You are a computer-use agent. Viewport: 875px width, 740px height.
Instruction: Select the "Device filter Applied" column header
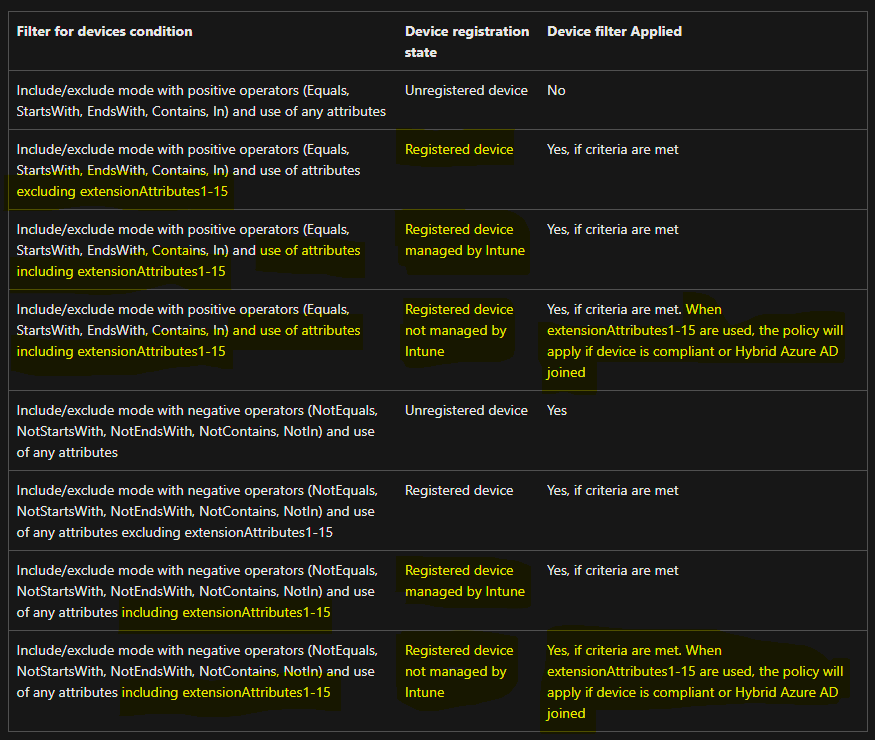click(x=613, y=31)
